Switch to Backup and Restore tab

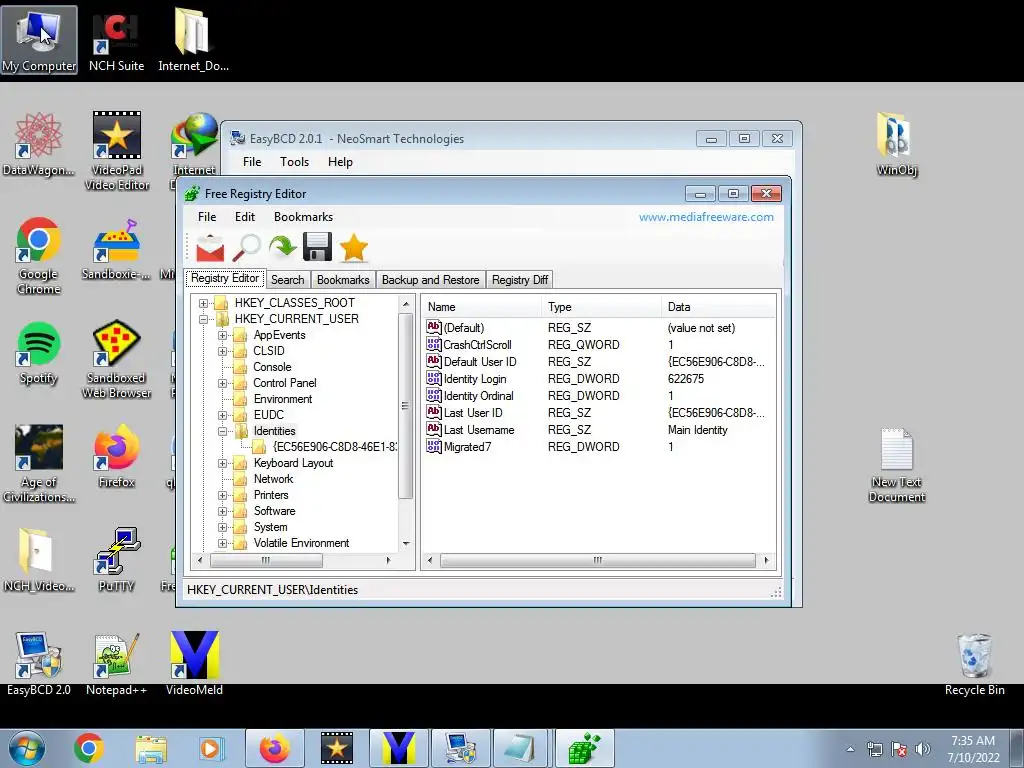click(x=430, y=280)
